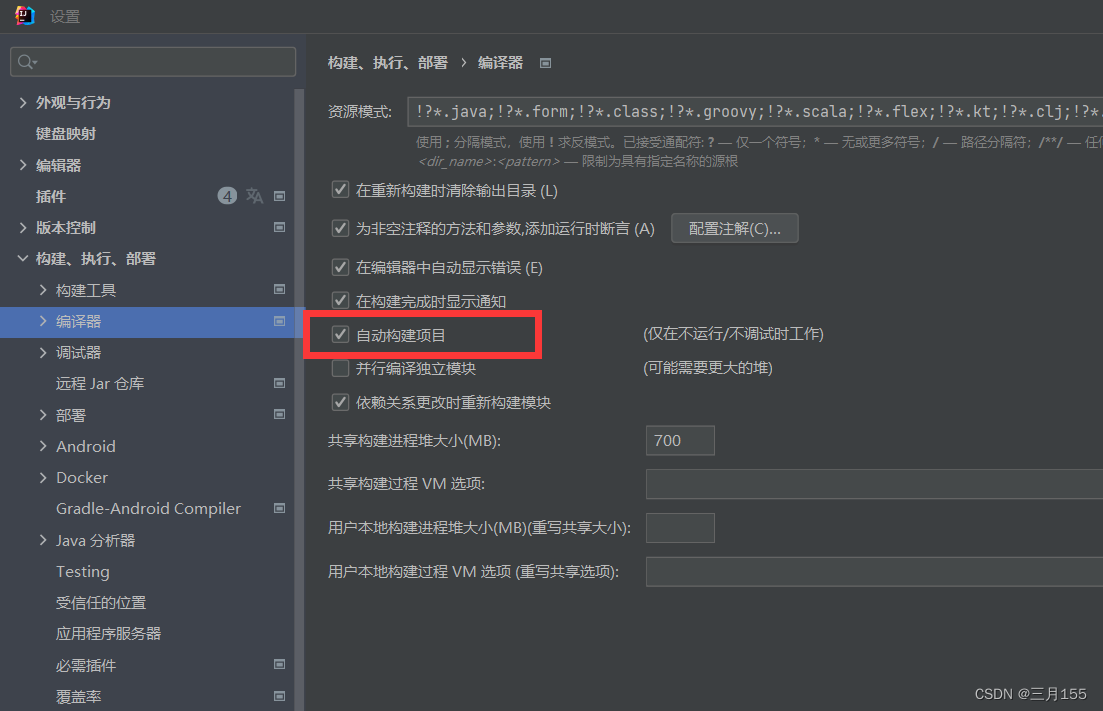Enable 并行编译独立模块
This screenshot has height=711, width=1103.
pyautogui.click(x=340, y=368)
